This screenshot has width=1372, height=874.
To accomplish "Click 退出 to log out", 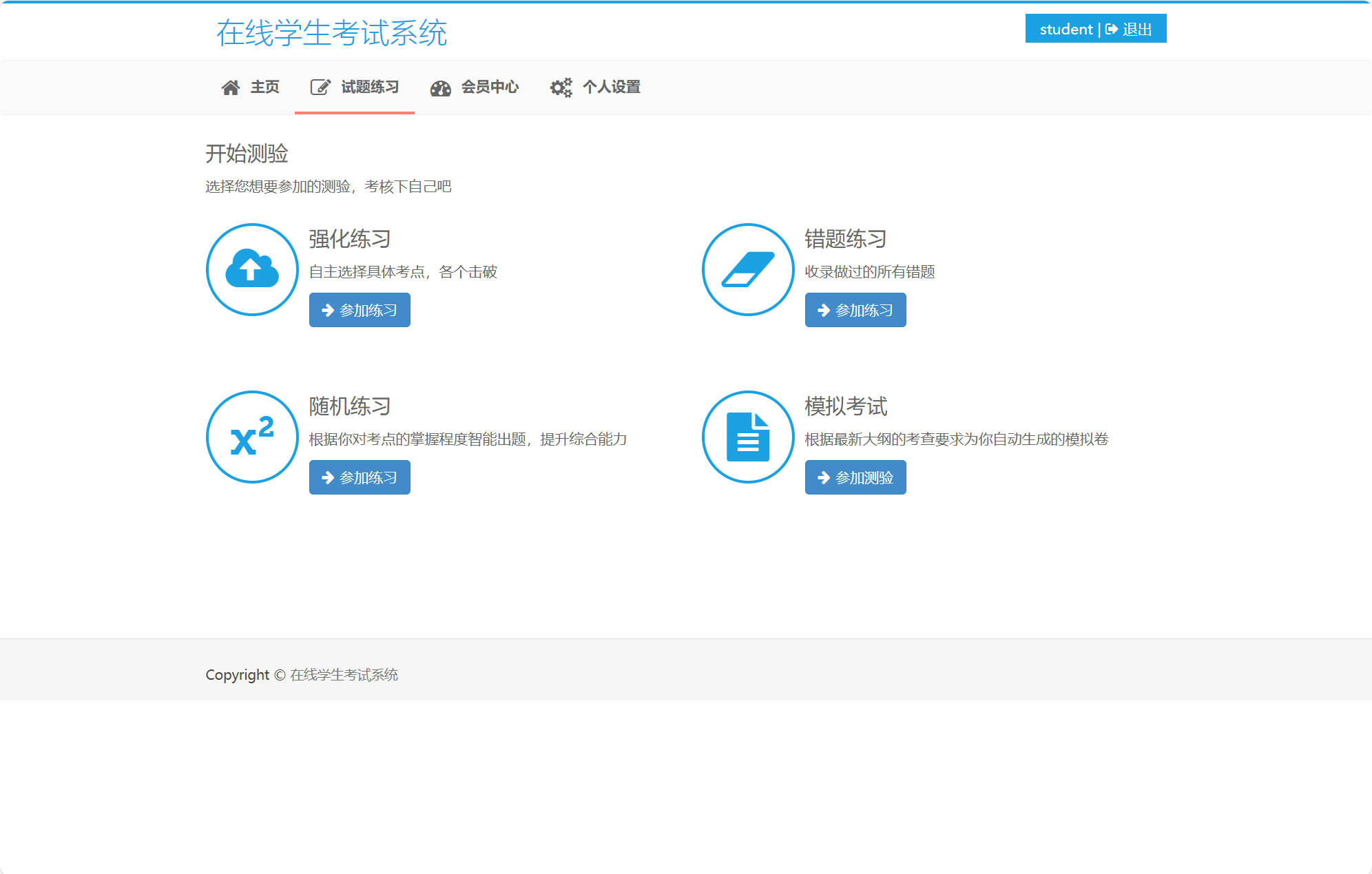I will click(x=1136, y=29).
